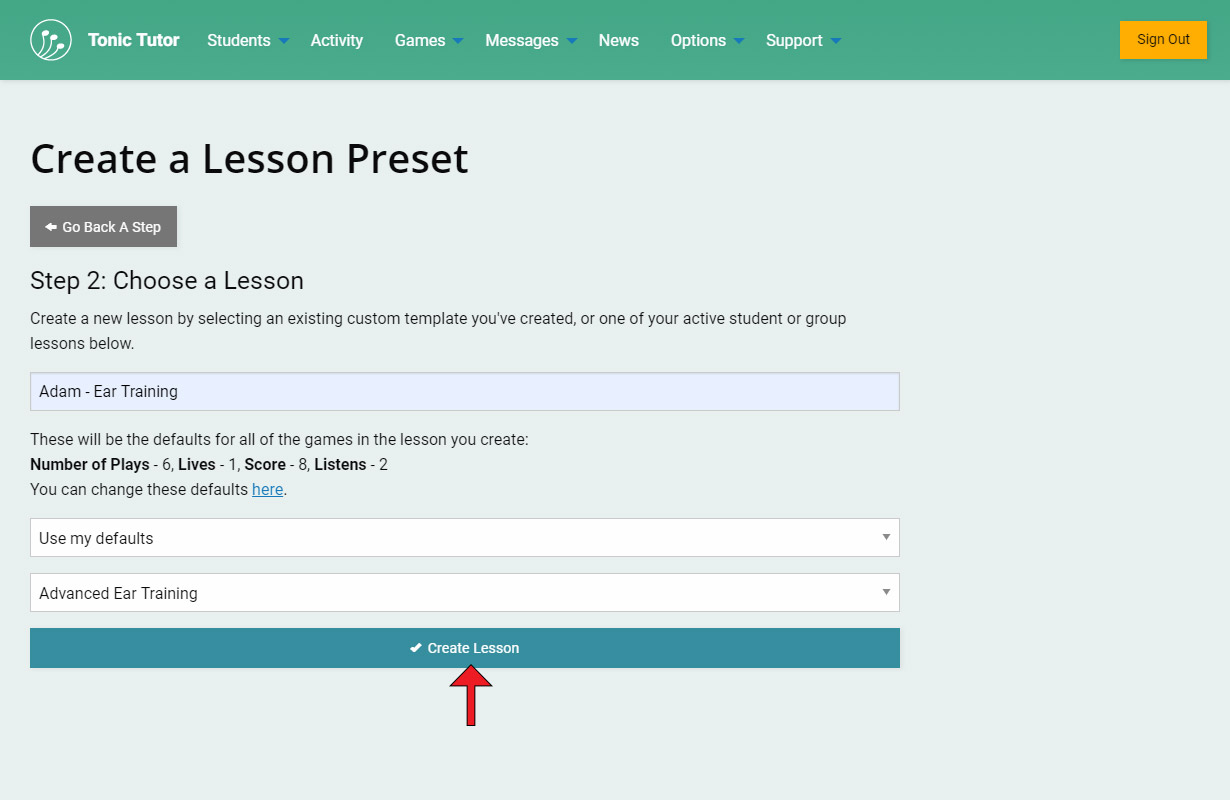1230x800 pixels.
Task: Open the Messages menu
Action: [x=521, y=40]
